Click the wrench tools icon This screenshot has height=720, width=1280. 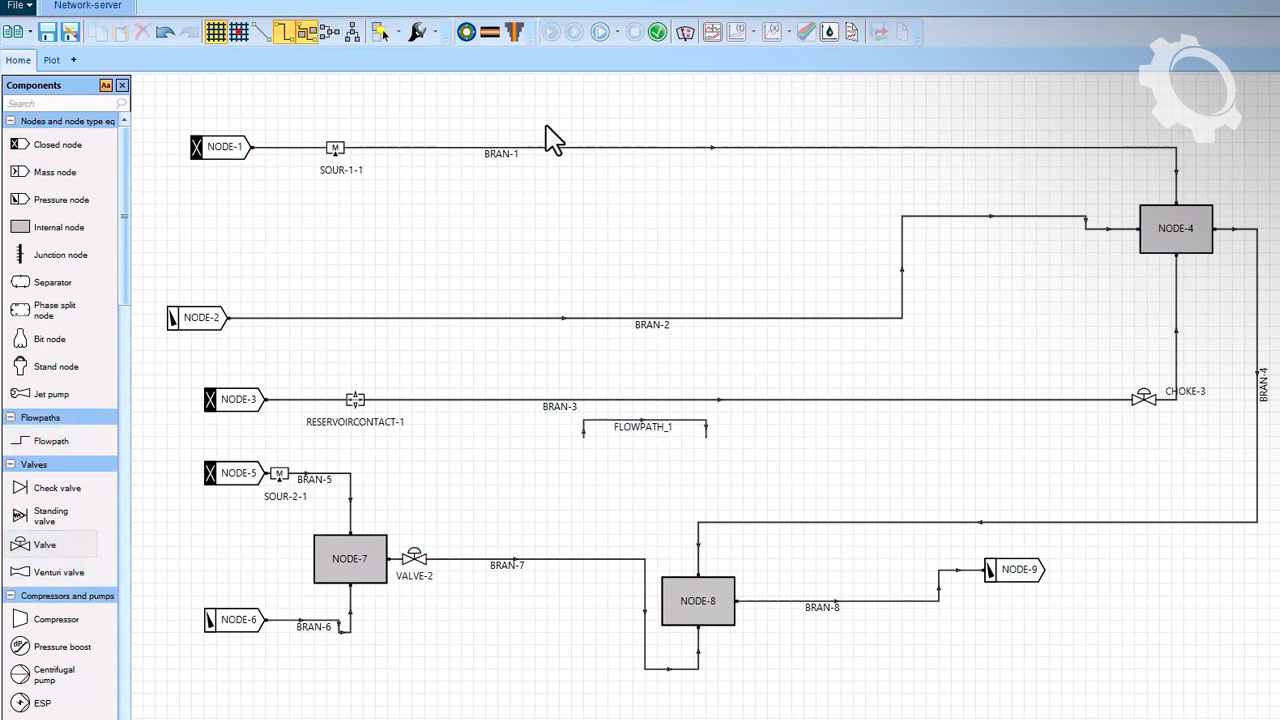click(x=417, y=32)
